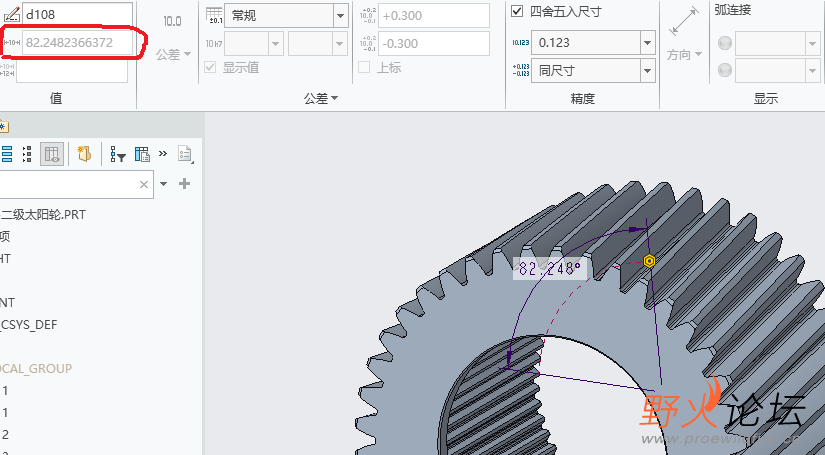Click the folder browser tab icon above the tree

click(3, 126)
